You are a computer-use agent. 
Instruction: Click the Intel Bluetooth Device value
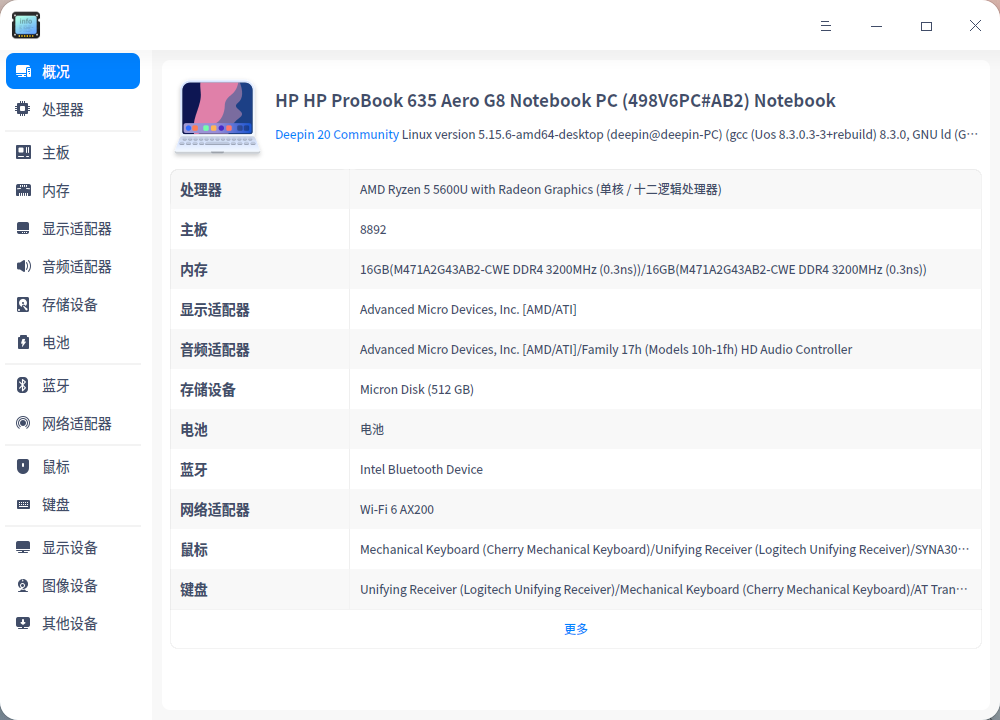click(421, 469)
